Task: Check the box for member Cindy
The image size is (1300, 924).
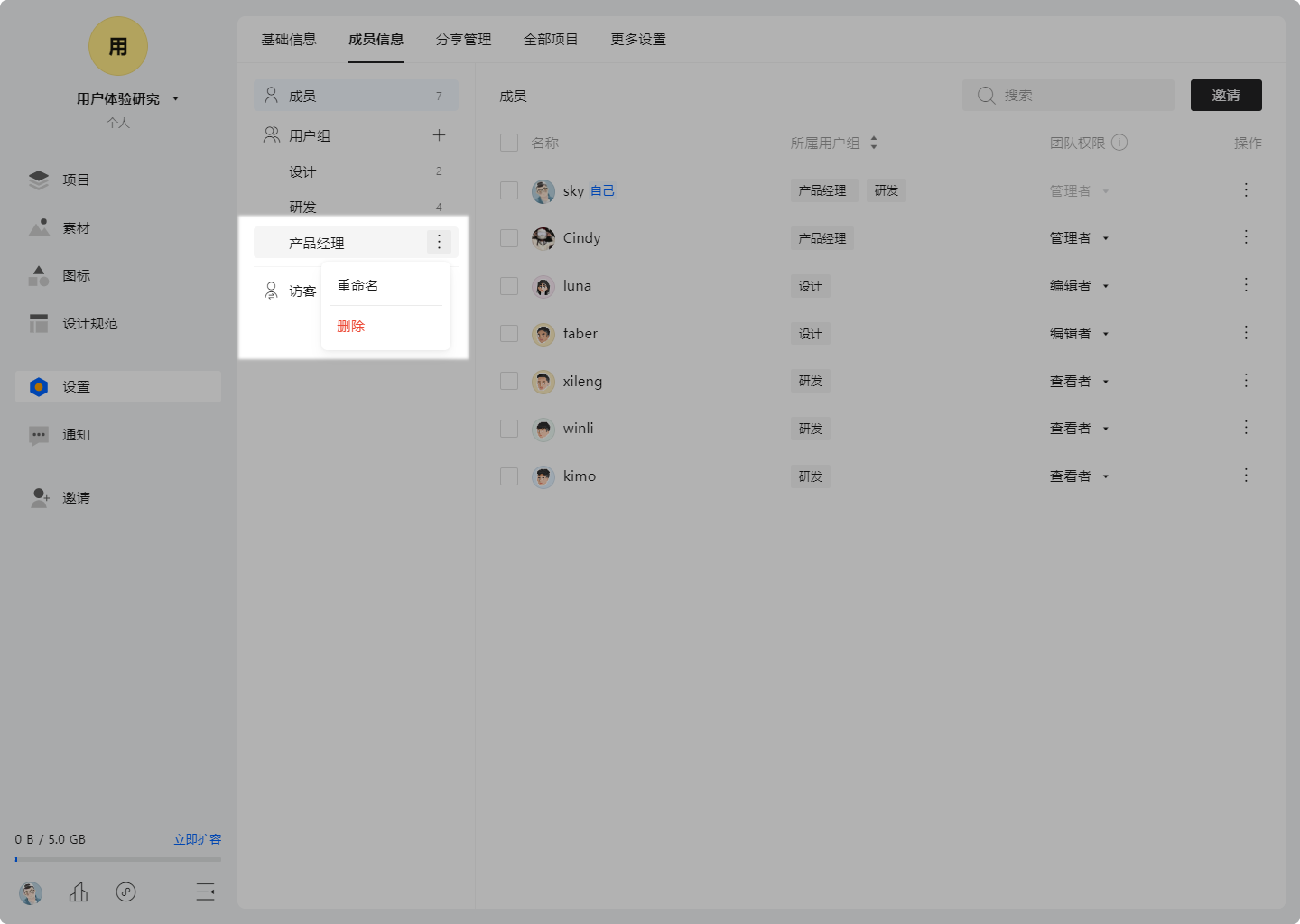Action: 509,238
